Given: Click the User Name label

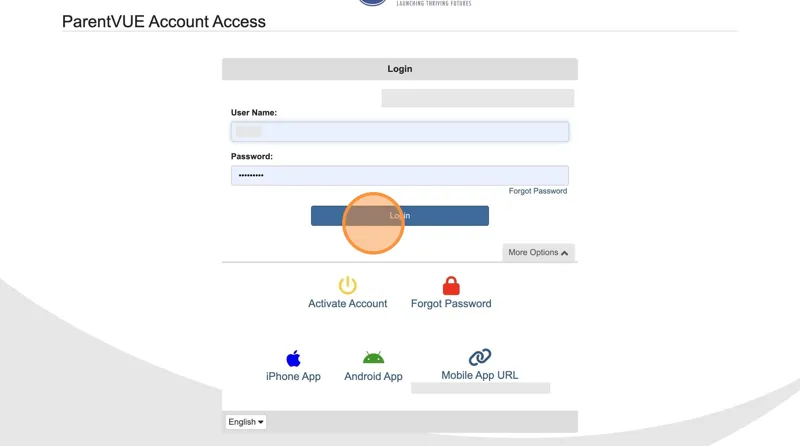Looking at the screenshot, I should (254, 113).
